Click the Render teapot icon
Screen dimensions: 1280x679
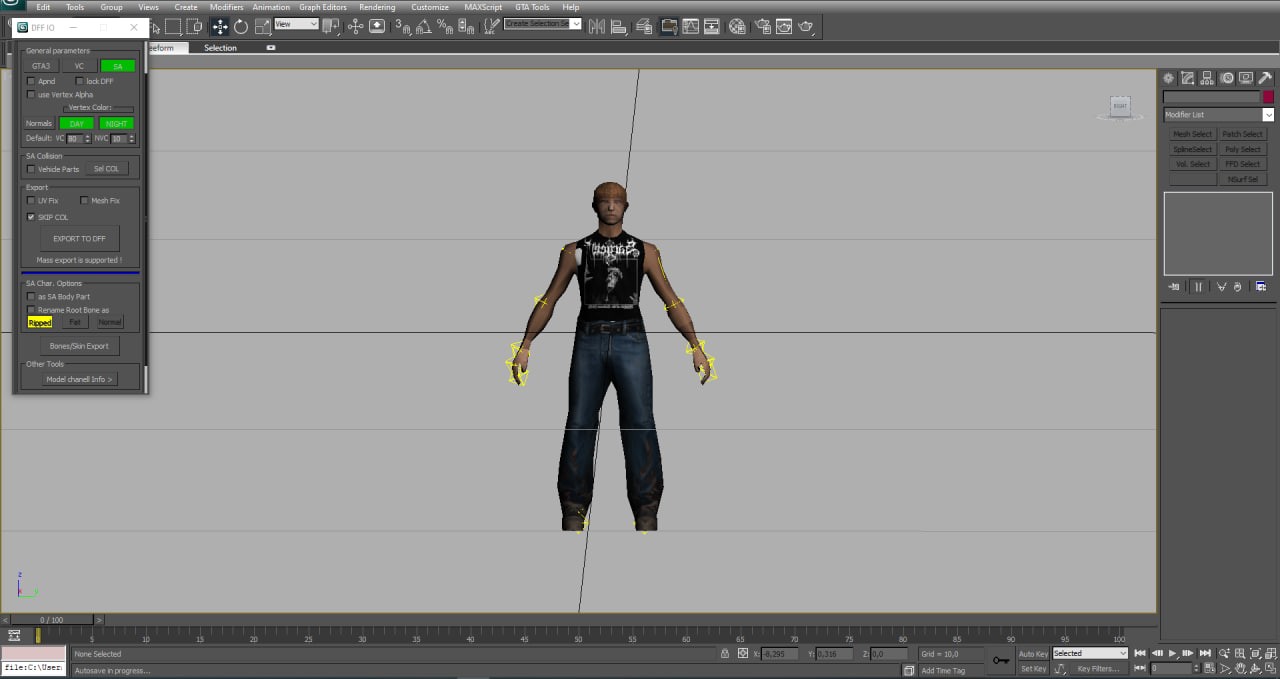[x=806, y=27]
